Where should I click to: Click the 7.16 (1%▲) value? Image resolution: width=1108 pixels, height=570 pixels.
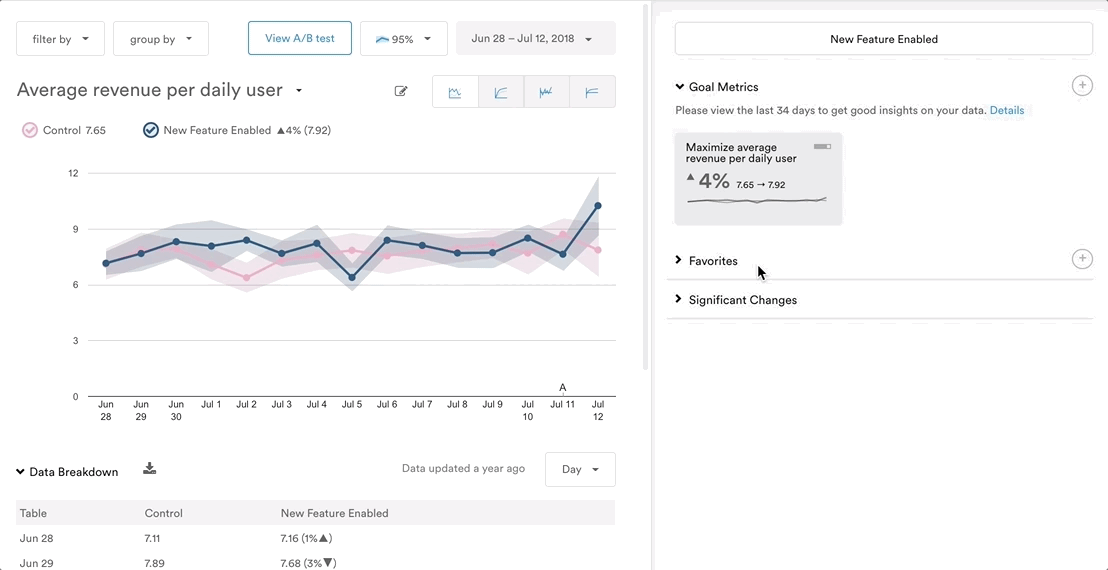tap(306, 538)
